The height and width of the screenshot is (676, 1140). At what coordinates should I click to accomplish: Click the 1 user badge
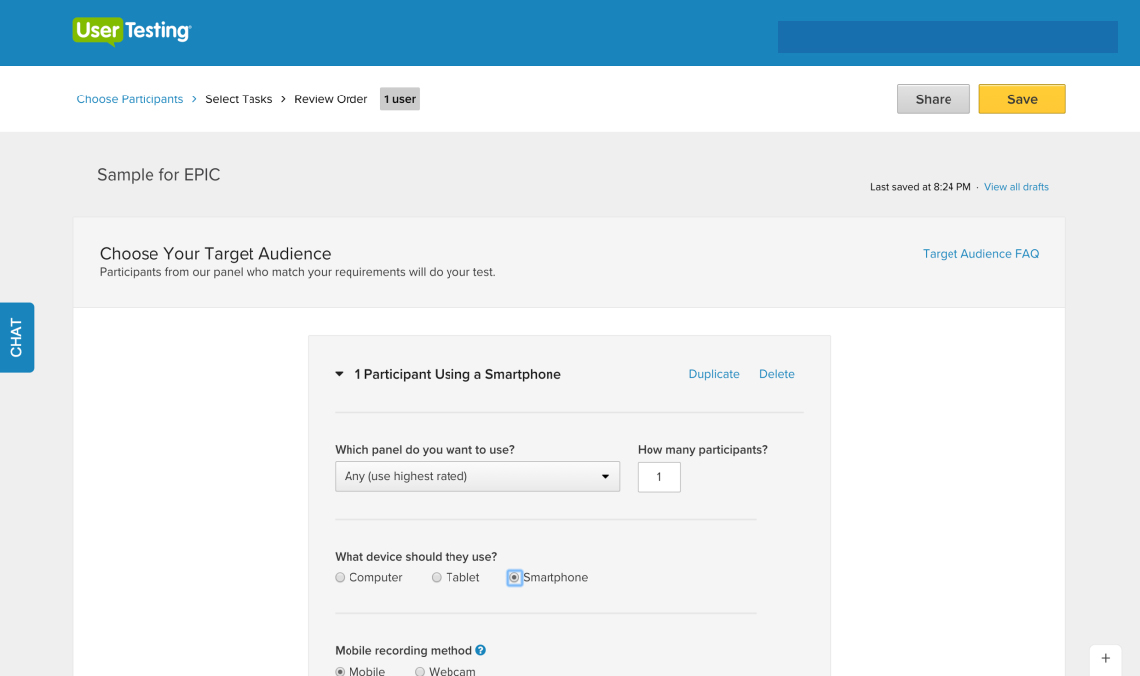pyautogui.click(x=400, y=99)
